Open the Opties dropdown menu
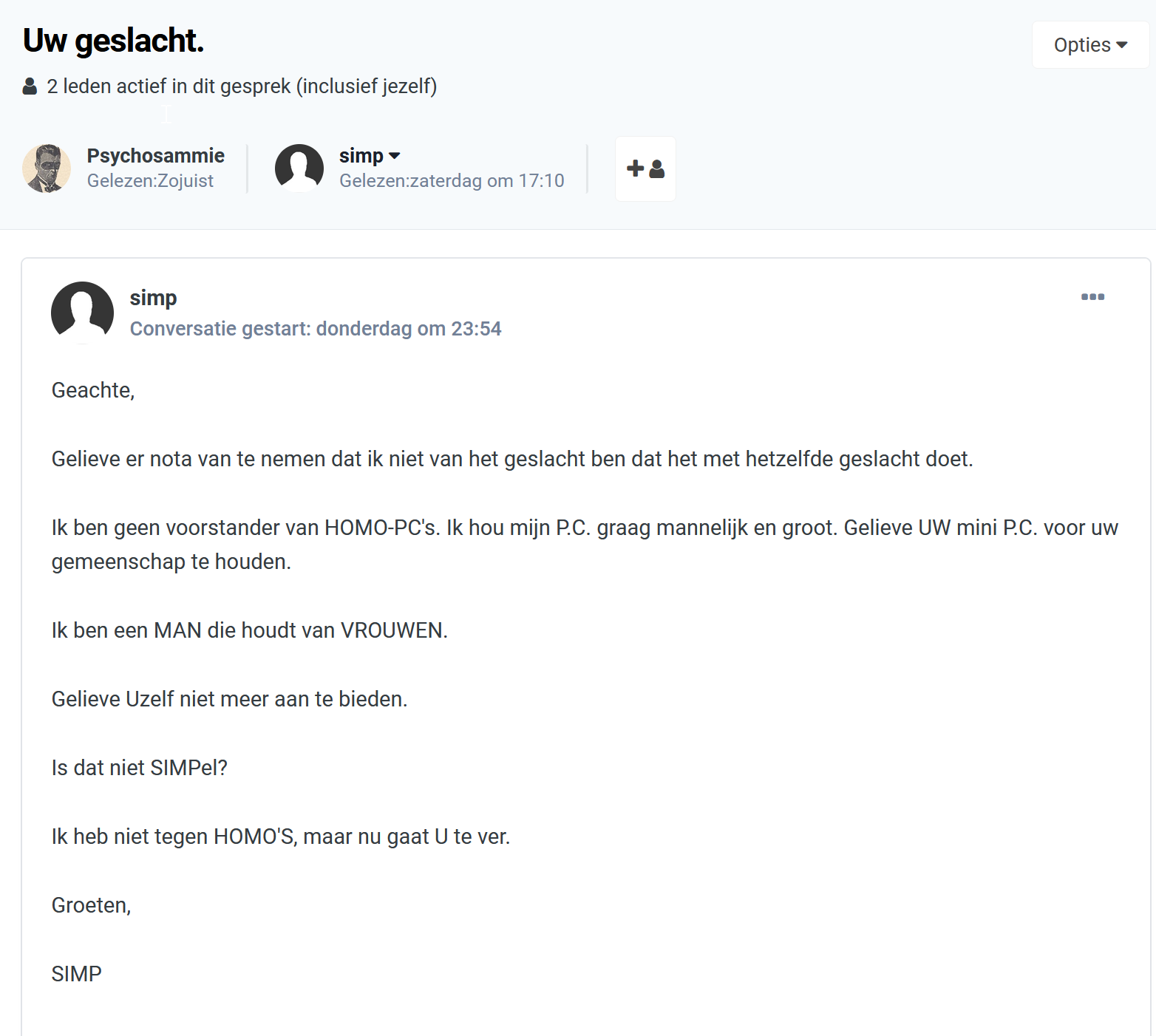This screenshot has height=1036, width=1156. point(1090,45)
